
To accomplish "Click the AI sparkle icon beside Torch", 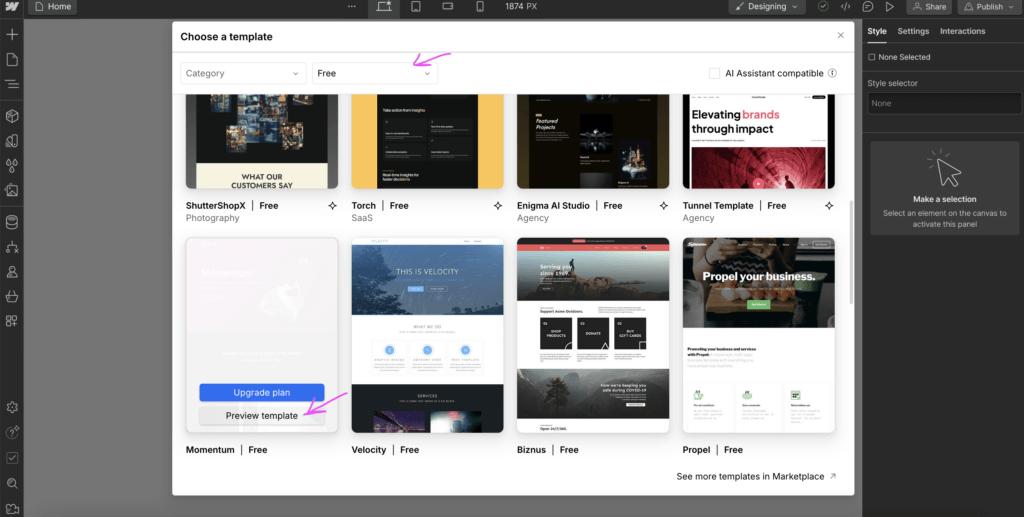I will (498, 206).
